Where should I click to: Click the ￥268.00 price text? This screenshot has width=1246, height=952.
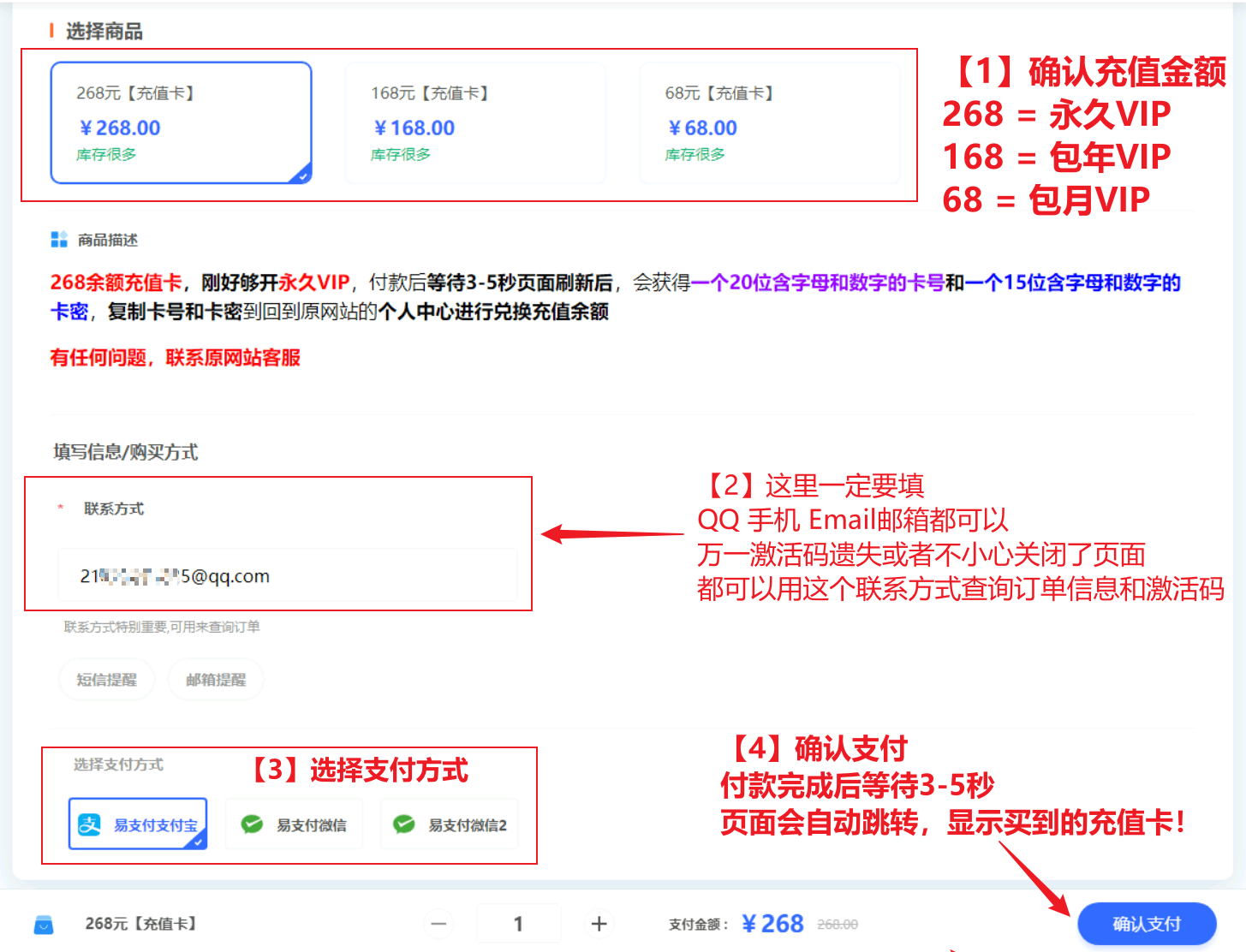pos(120,128)
